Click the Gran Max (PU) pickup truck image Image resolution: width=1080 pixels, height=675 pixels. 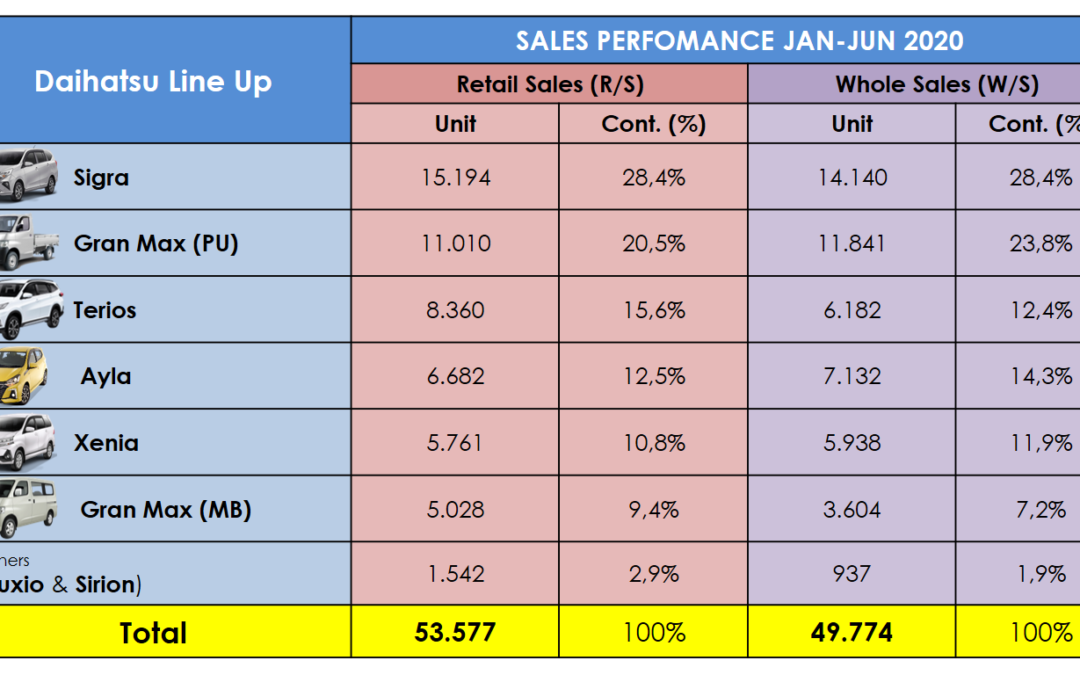click(x=28, y=240)
